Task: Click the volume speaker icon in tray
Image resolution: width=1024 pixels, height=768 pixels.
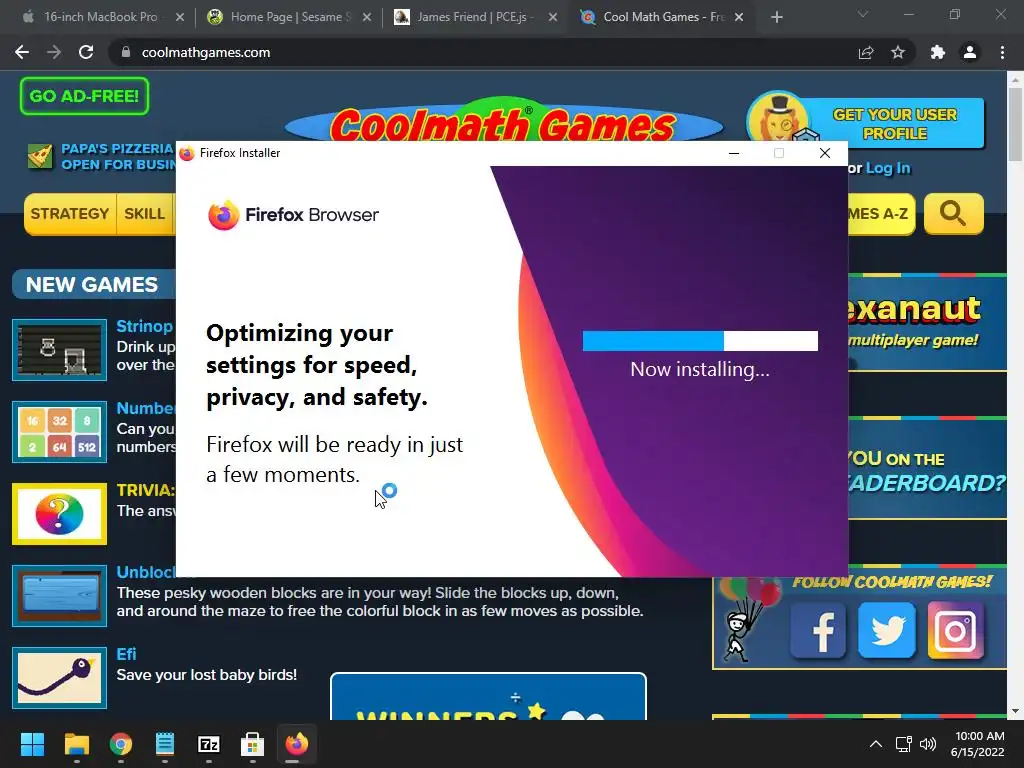Action: coord(927,744)
